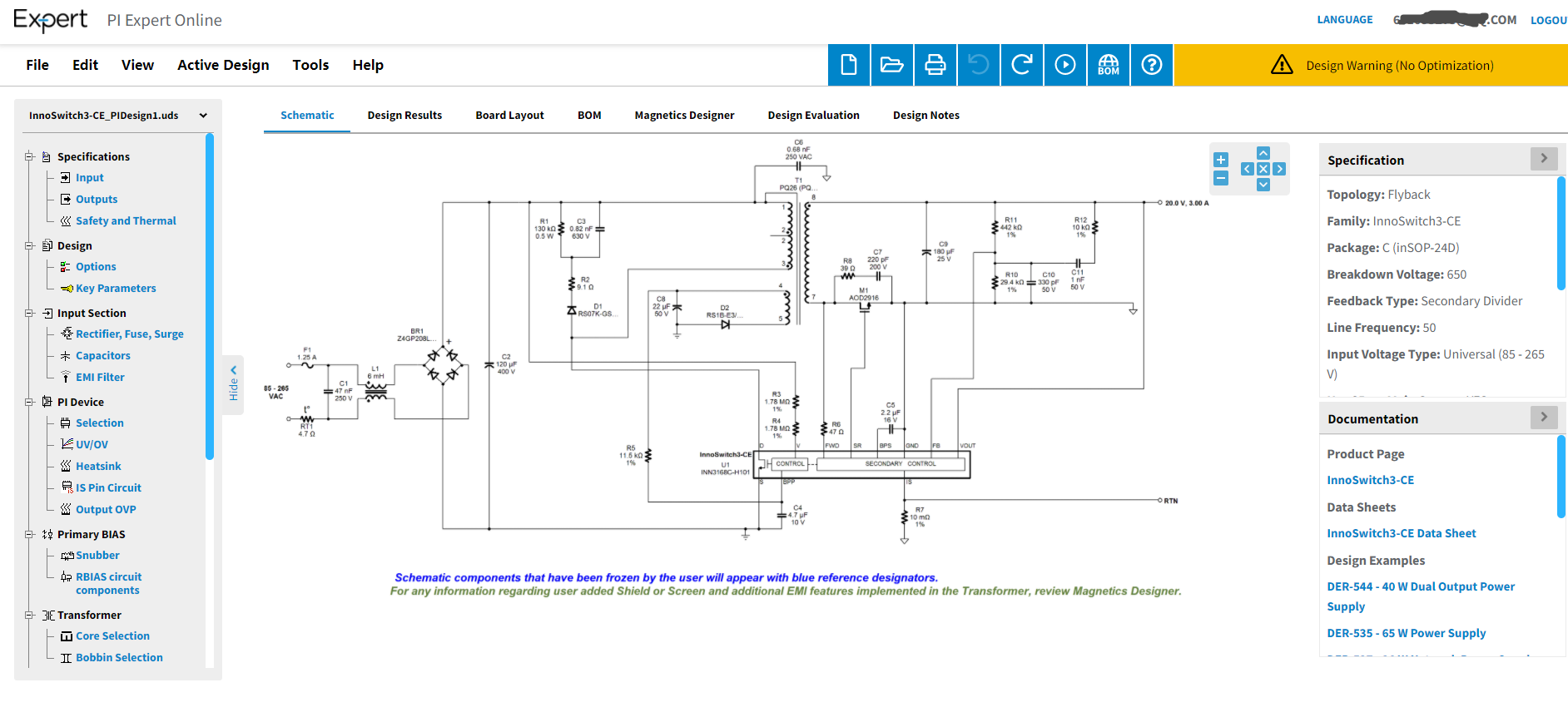The image size is (1568, 722).
Task: Open the Active Design menu
Action: (223, 65)
